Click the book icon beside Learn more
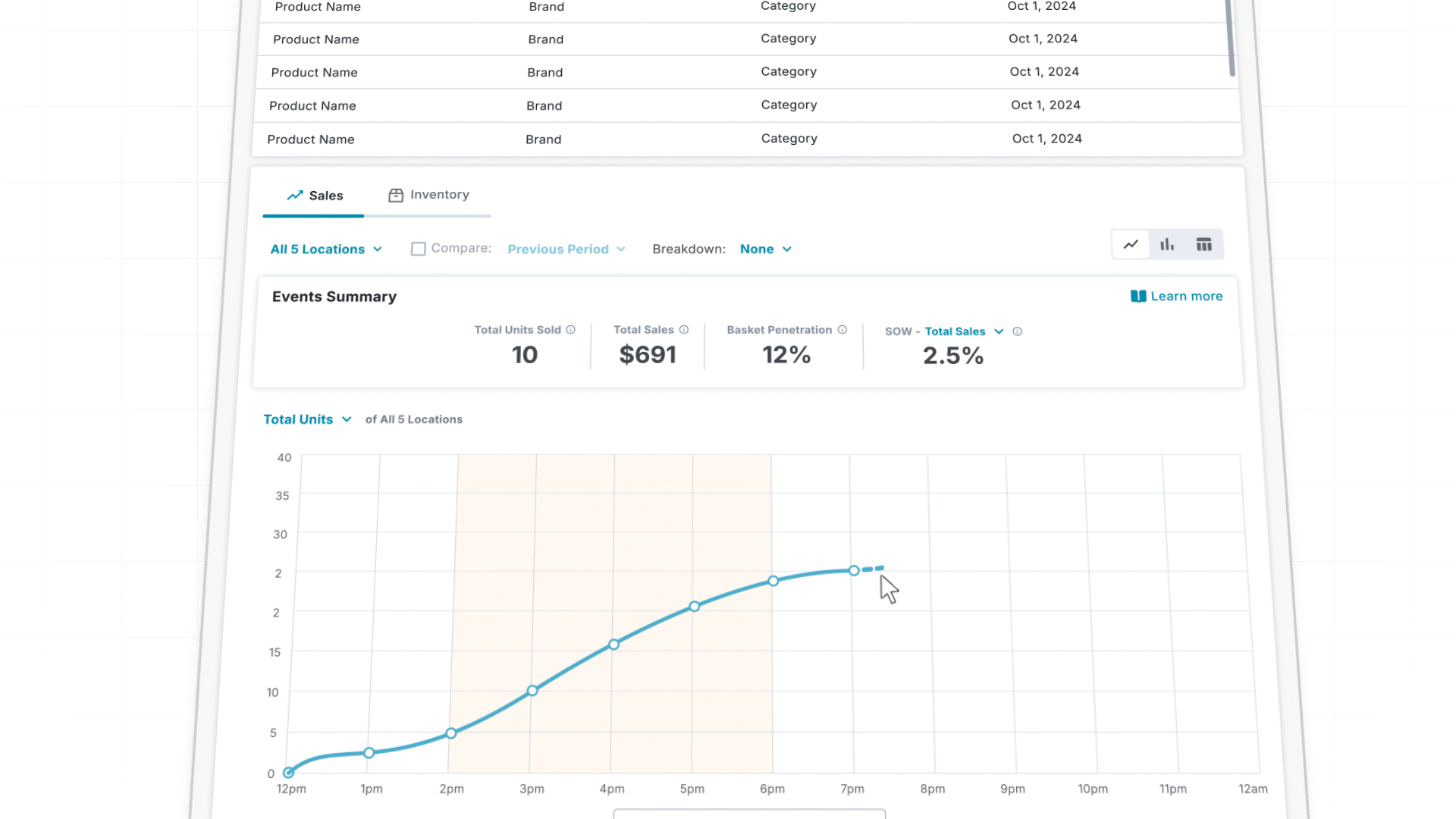1456x819 pixels. [1138, 296]
